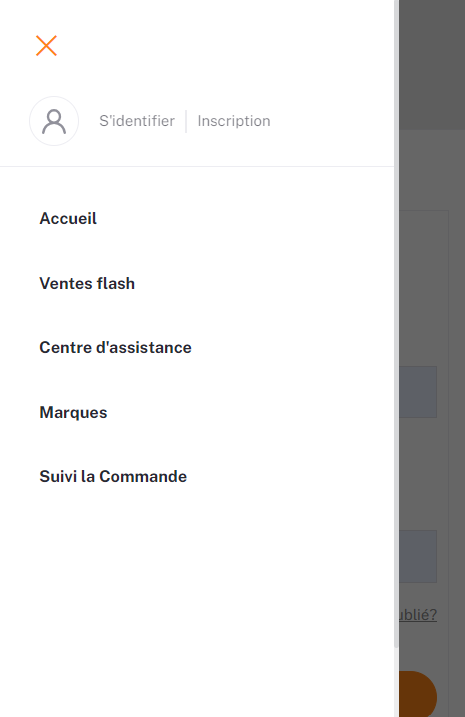Open the Ventes flash menu item
This screenshot has height=717, width=465.
tap(87, 284)
